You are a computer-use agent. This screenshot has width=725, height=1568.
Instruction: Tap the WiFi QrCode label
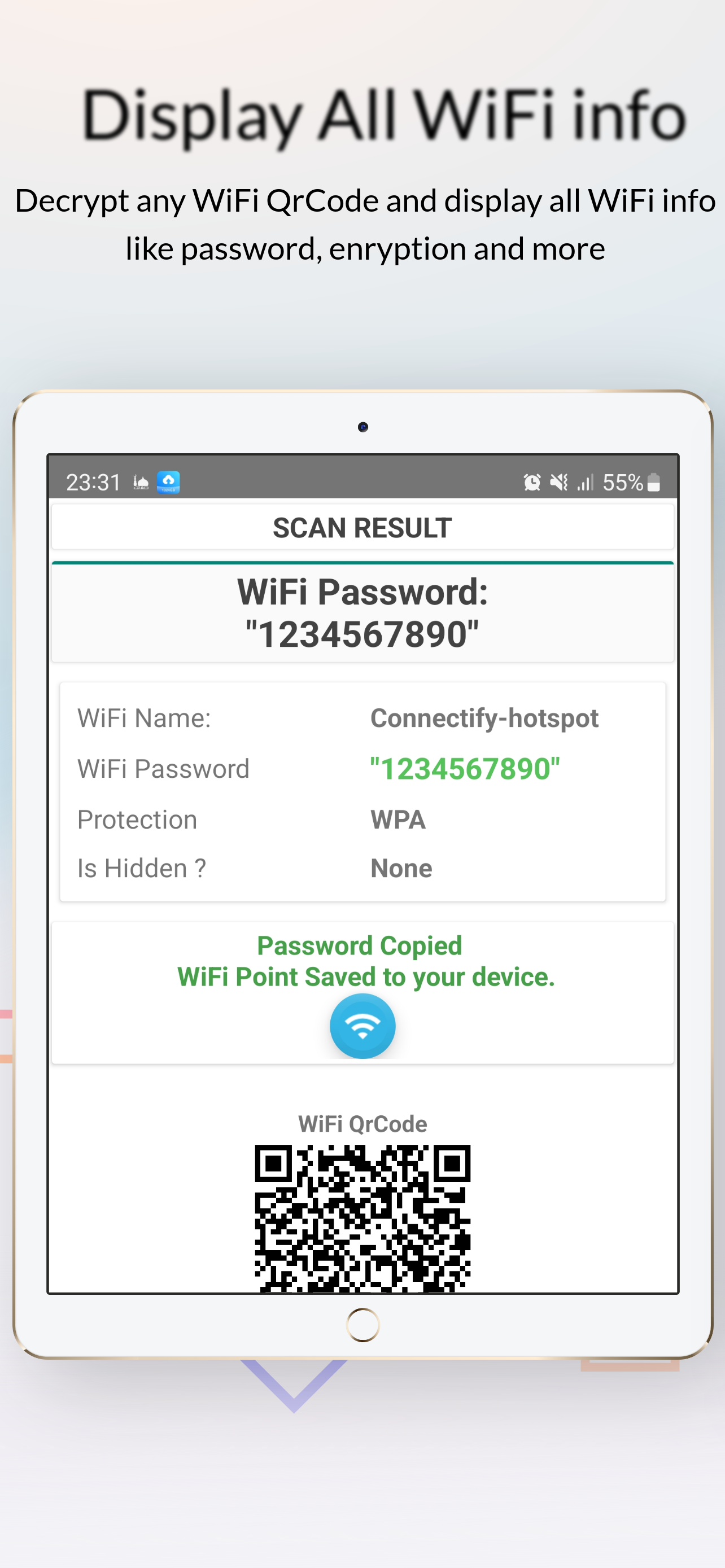tap(362, 1124)
